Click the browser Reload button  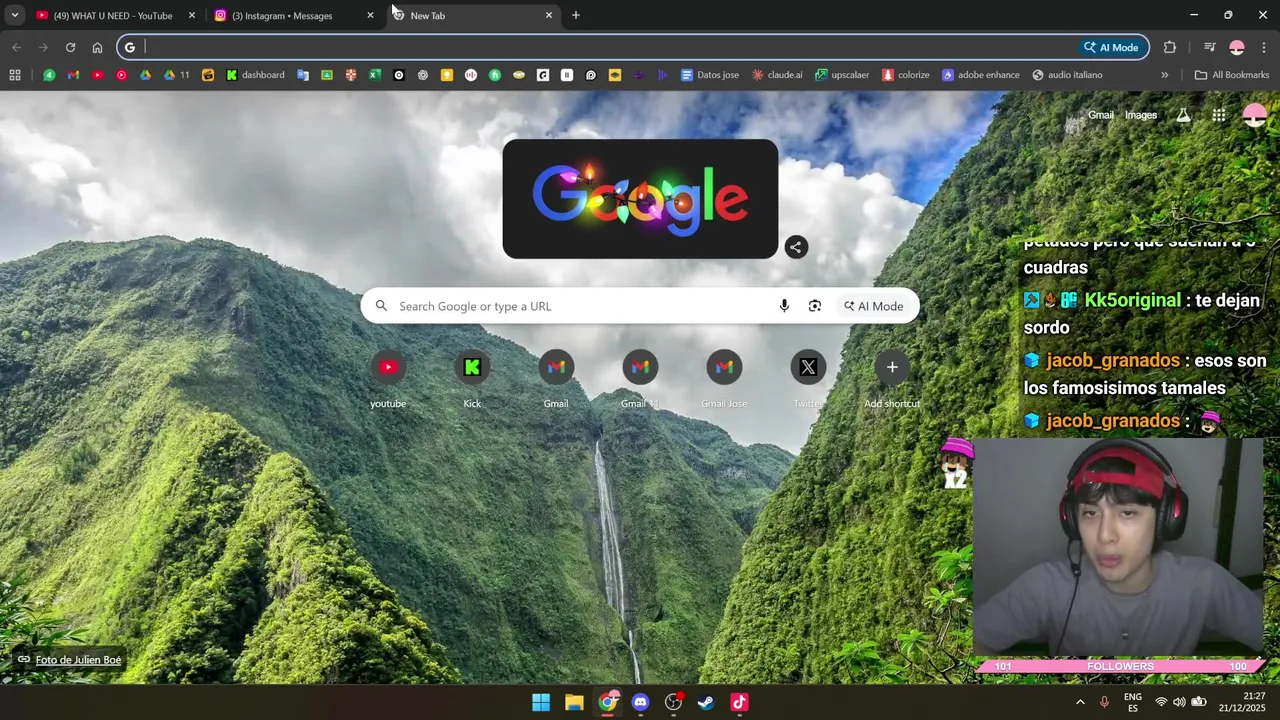tap(70, 47)
